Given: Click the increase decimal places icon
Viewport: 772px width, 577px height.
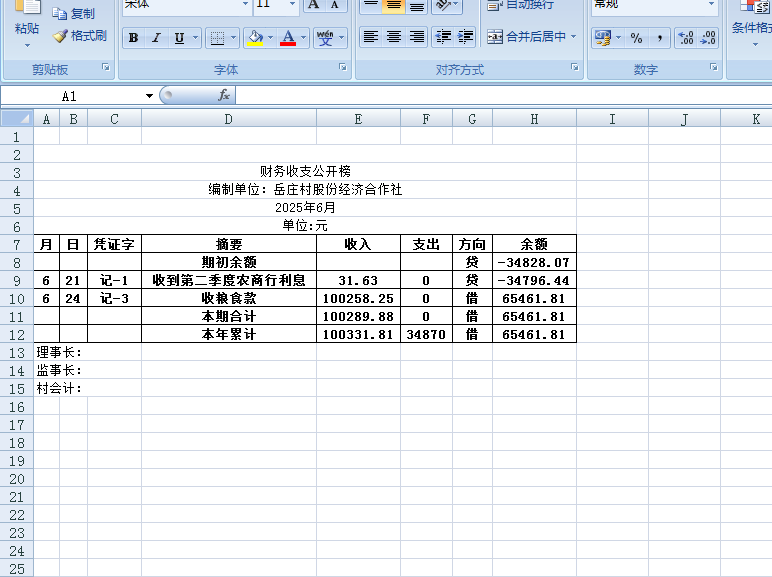Looking at the screenshot, I should coord(686,38).
